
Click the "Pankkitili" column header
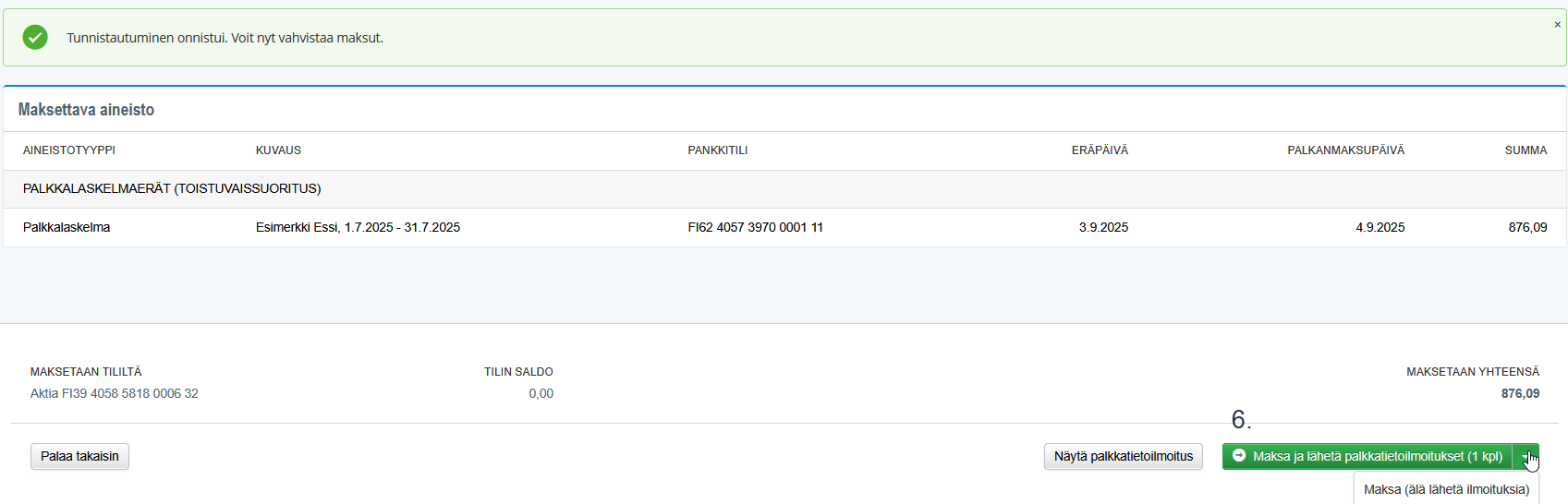(718, 150)
